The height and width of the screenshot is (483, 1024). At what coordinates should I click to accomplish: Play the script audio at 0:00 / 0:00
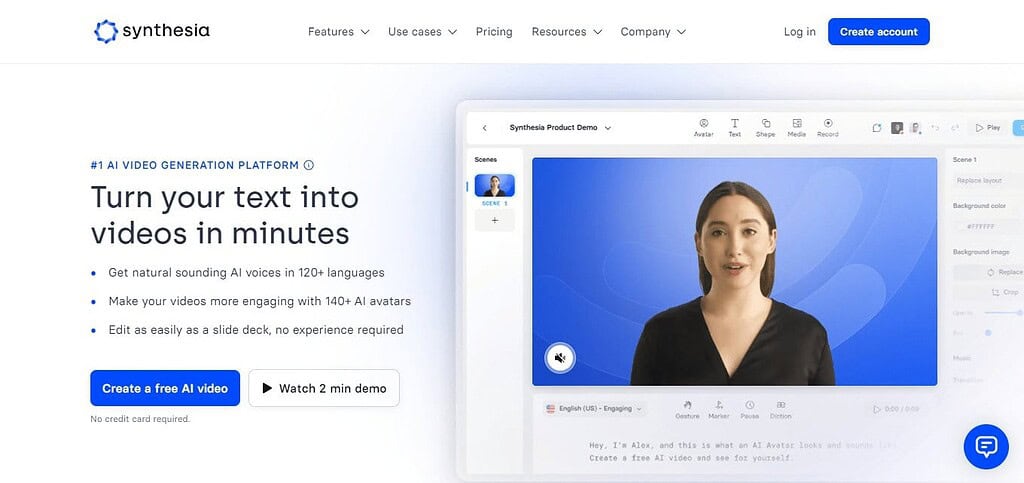coord(896,409)
